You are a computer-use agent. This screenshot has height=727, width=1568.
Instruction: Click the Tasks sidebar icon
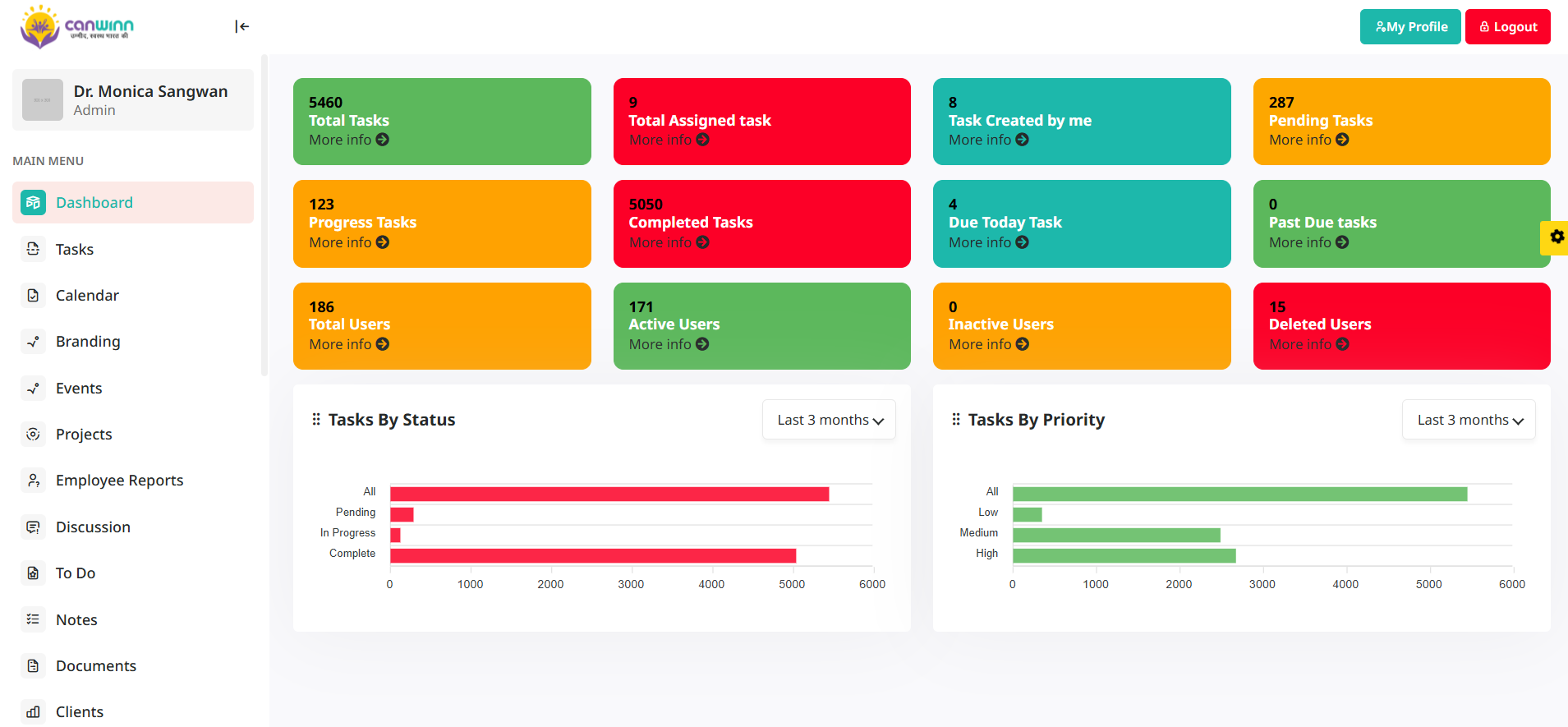33,249
